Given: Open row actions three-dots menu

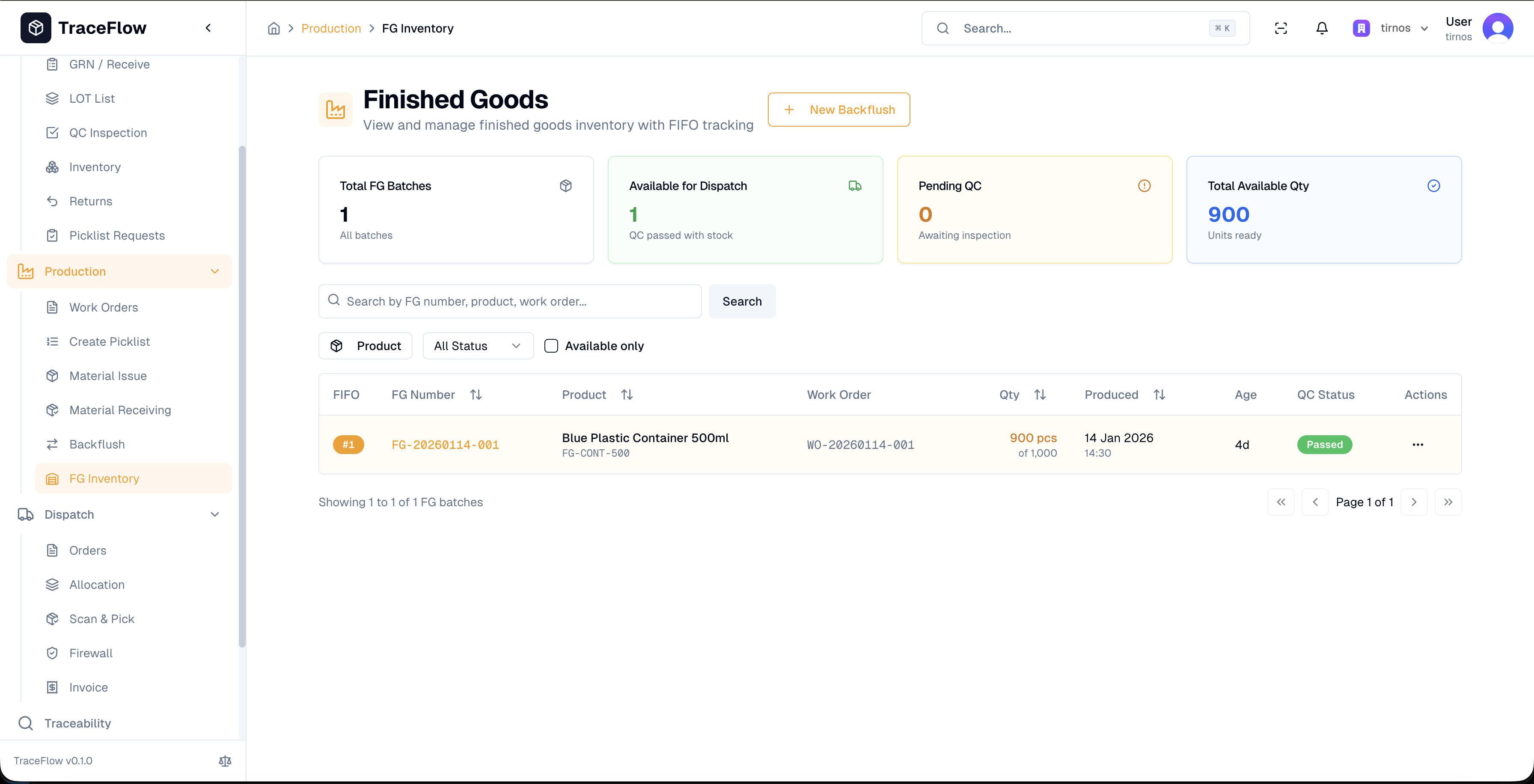Looking at the screenshot, I should (1417, 445).
